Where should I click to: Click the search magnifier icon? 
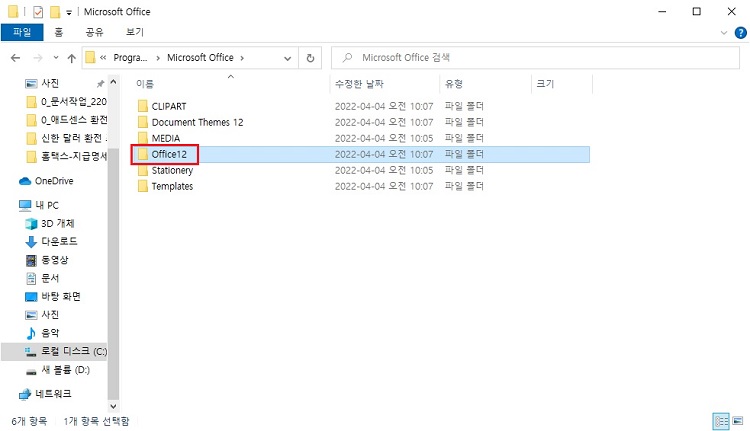click(348, 58)
